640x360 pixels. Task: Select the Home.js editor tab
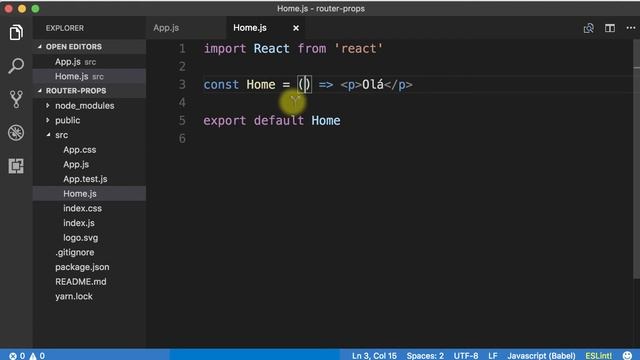(250, 28)
